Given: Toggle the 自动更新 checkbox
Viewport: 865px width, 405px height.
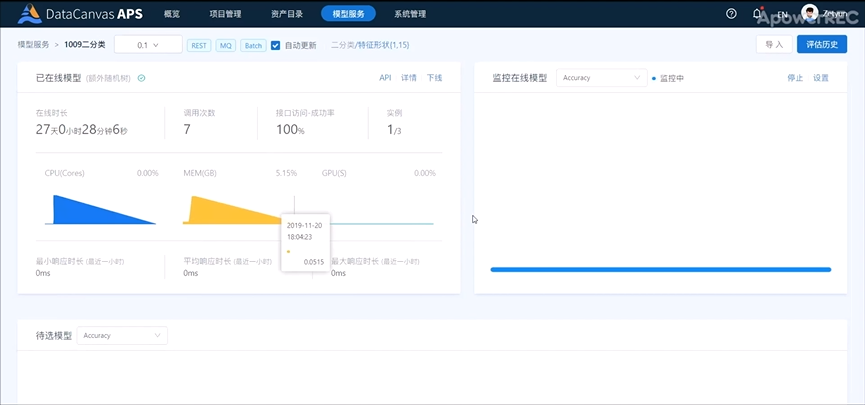Looking at the screenshot, I should coord(276,45).
